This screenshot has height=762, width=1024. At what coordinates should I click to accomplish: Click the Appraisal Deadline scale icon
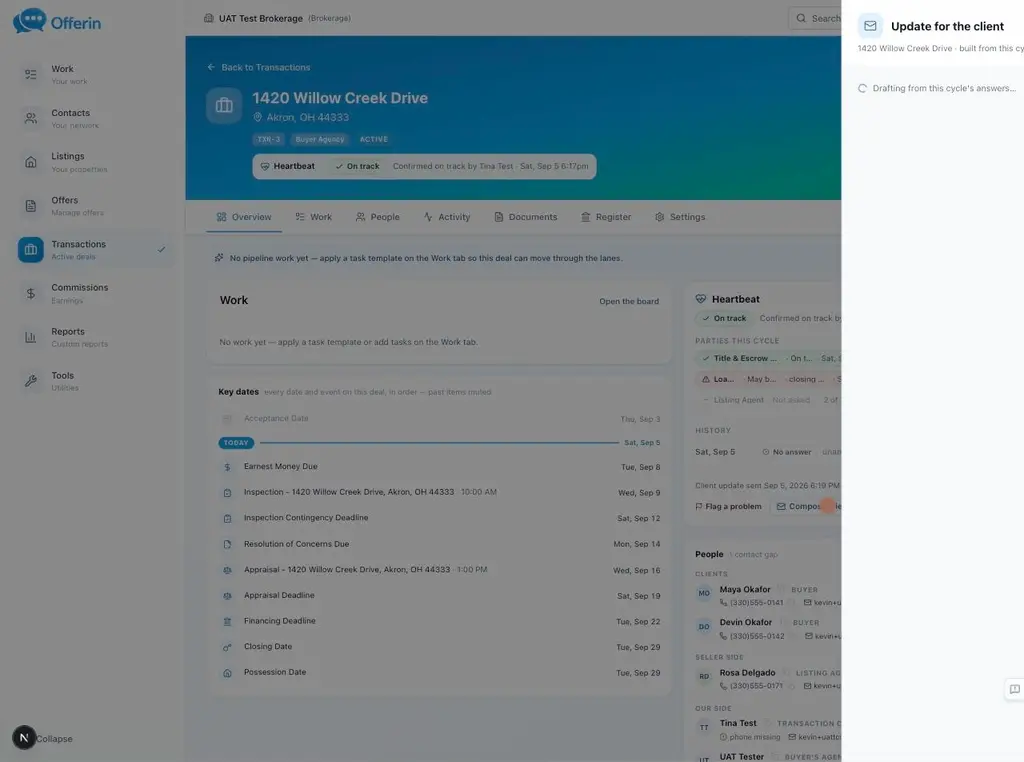pyautogui.click(x=227, y=595)
